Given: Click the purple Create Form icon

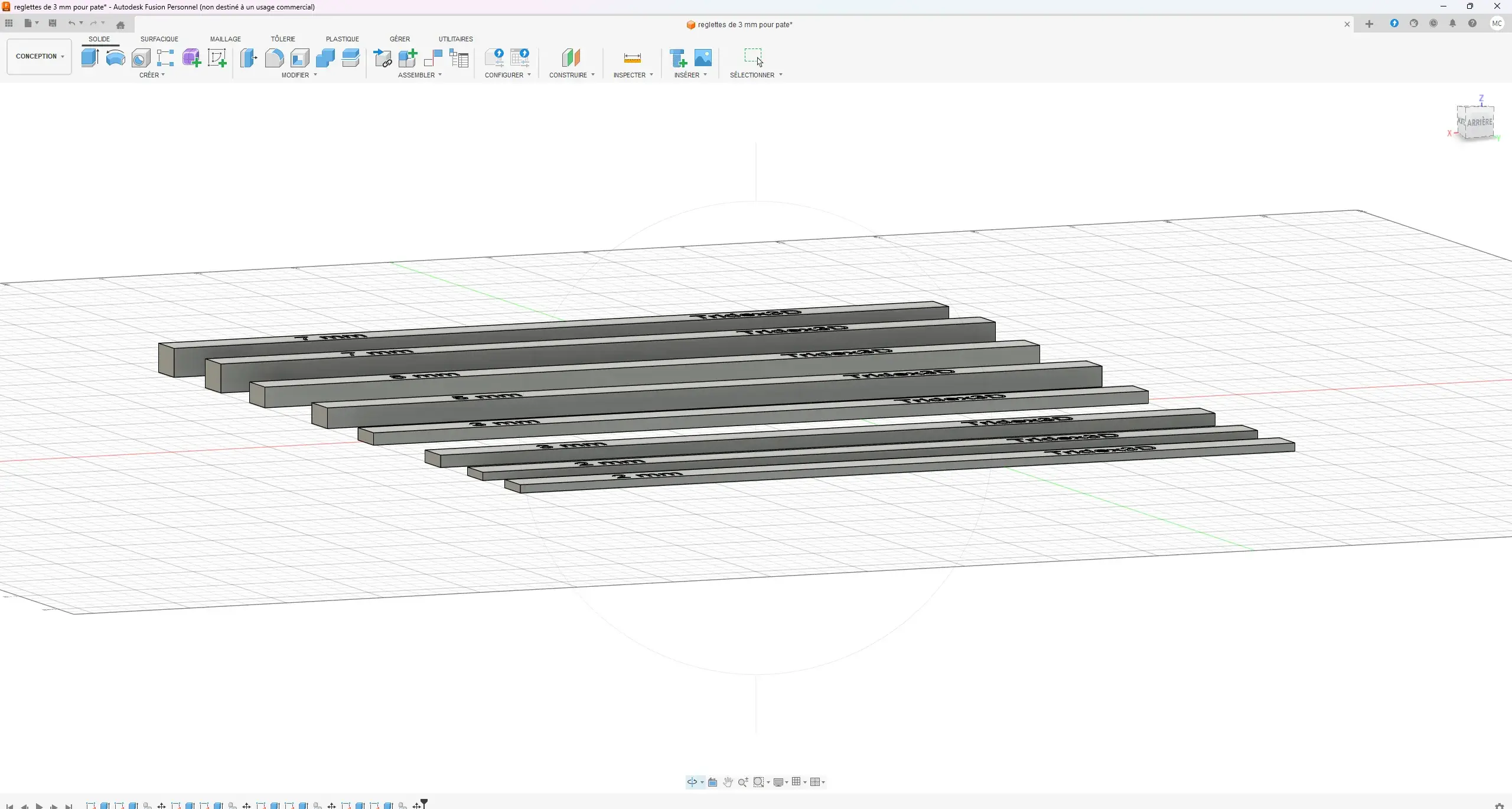Looking at the screenshot, I should [191, 58].
